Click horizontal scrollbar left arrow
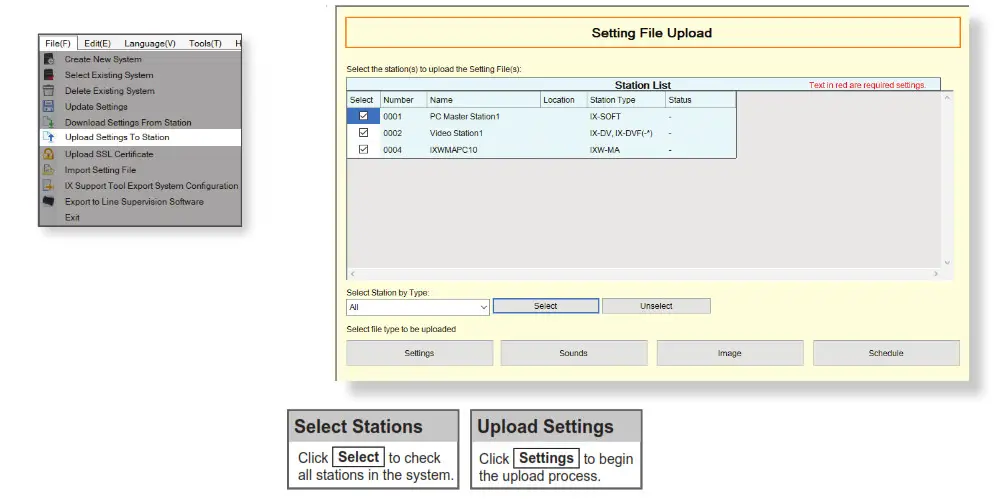The width and height of the screenshot is (1001, 499). (x=352, y=274)
